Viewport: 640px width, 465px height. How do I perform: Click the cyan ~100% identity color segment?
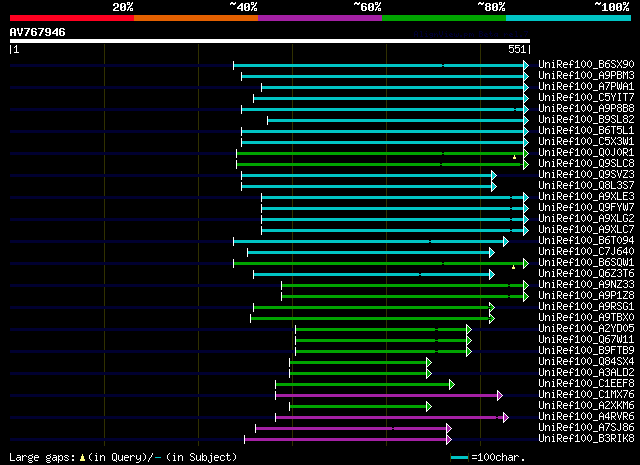(569, 18)
